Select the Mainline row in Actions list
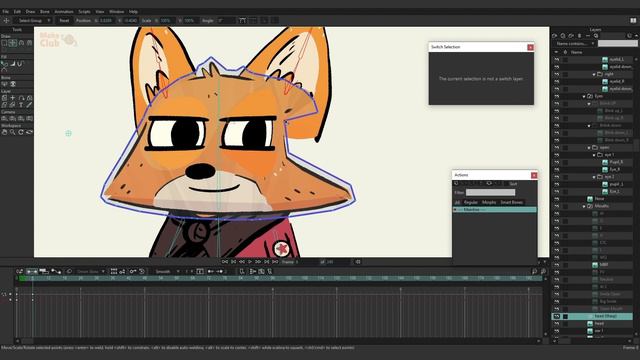 point(495,210)
